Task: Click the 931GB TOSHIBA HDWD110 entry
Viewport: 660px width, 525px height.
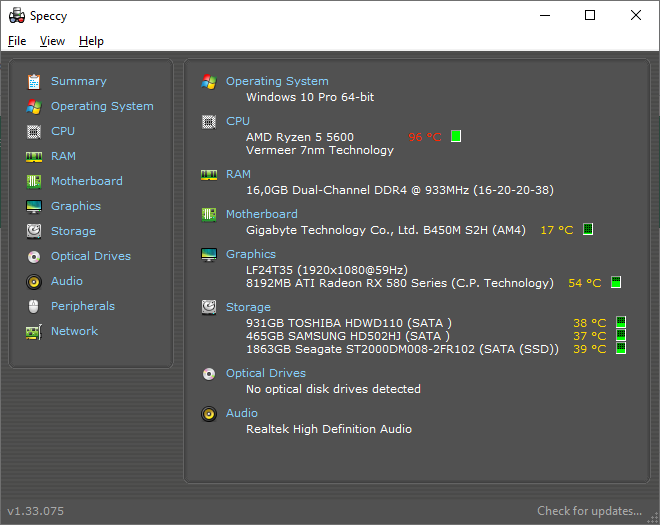Action: (349, 323)
